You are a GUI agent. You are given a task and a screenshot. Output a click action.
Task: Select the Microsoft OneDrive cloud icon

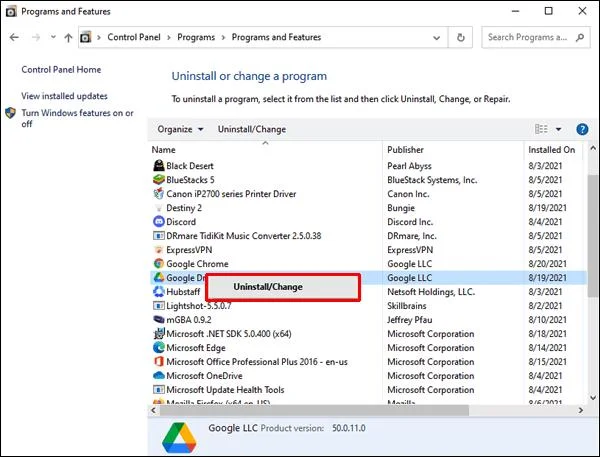[158, 375]
